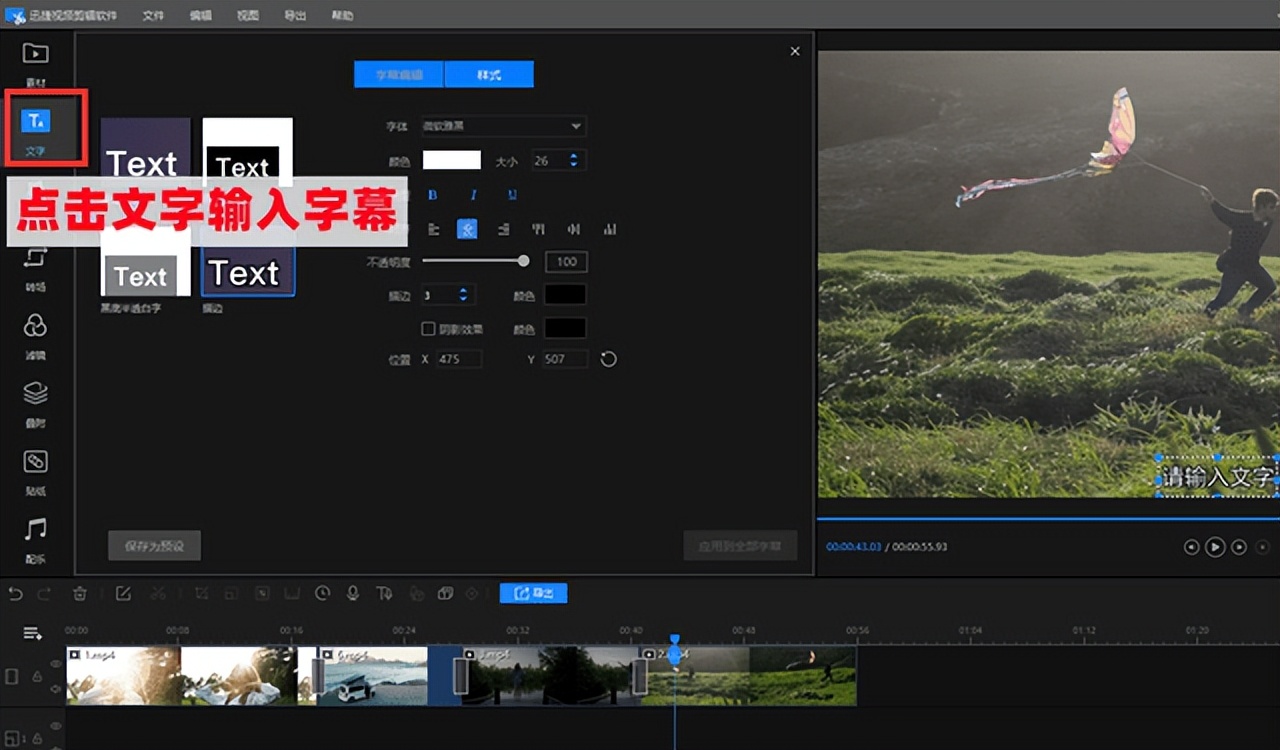Click the blue 导出 export button
The image size is (1280, 750).
pos(533,593)
